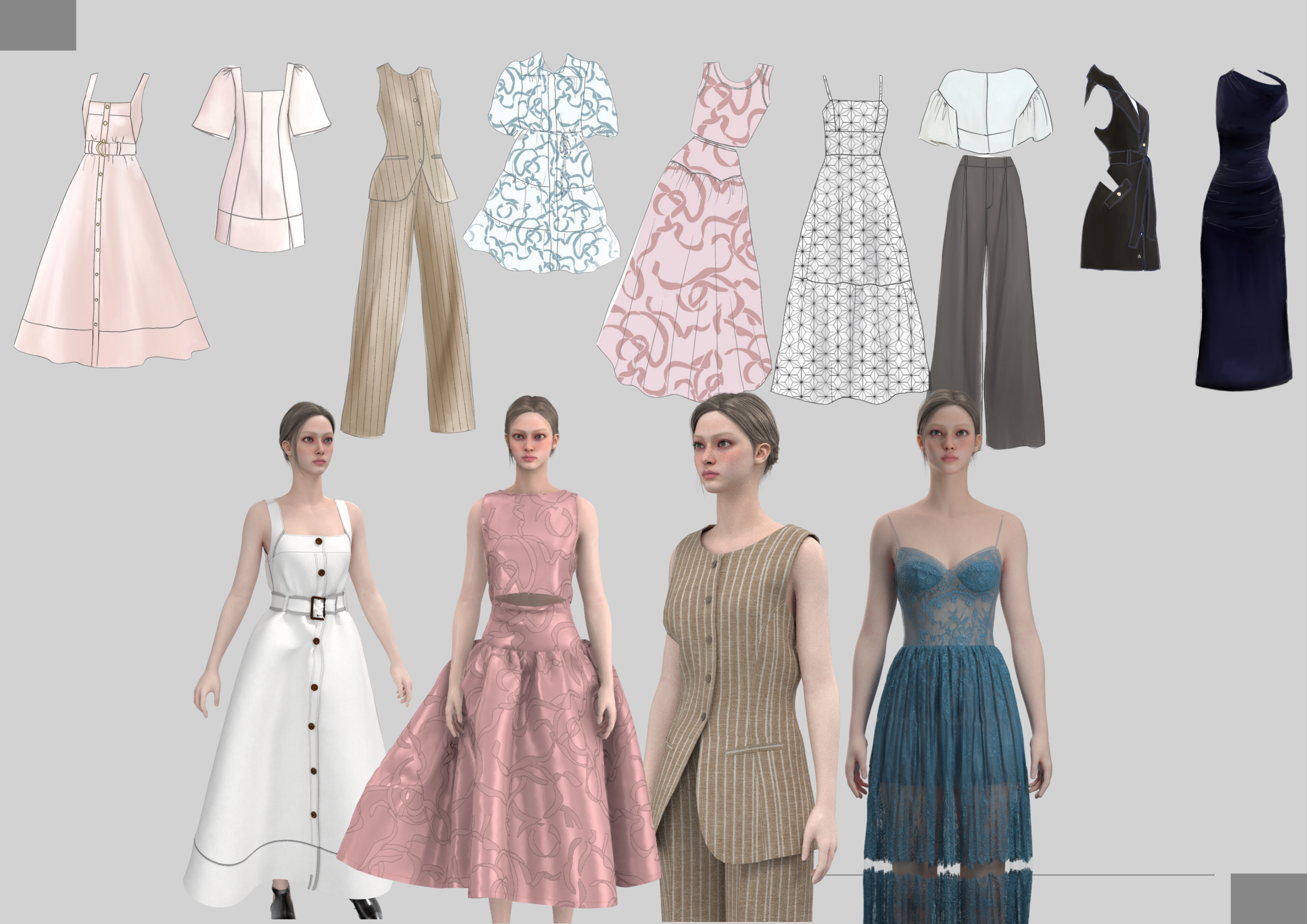
Task: Click the gold buckle on pink dress sketch
Action: tap(102, 148)
